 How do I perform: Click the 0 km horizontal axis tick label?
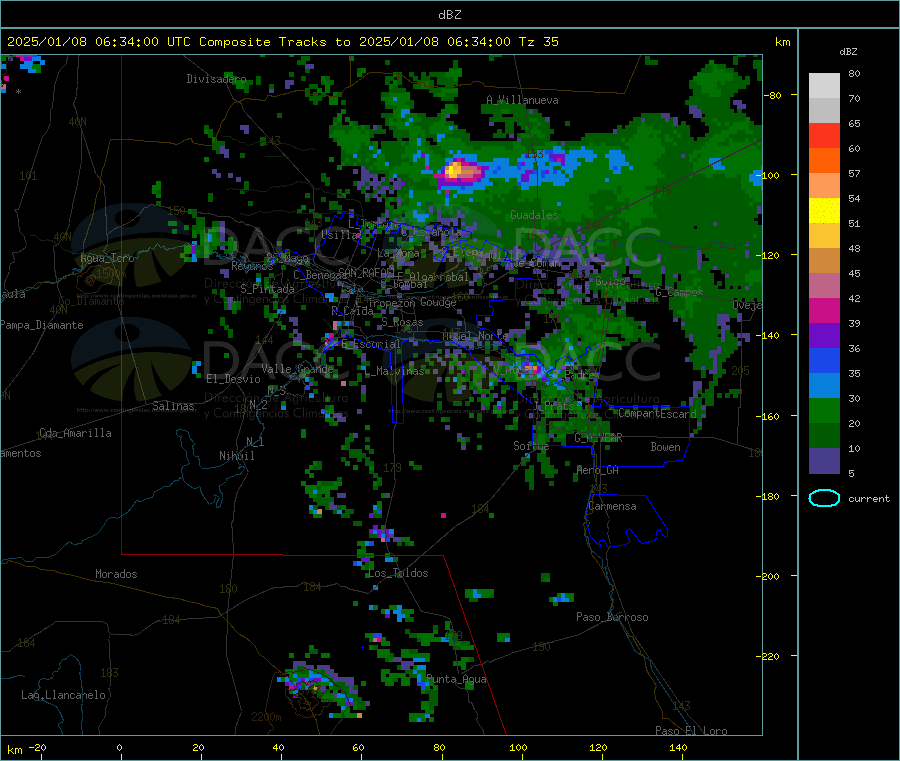(119, 747)
